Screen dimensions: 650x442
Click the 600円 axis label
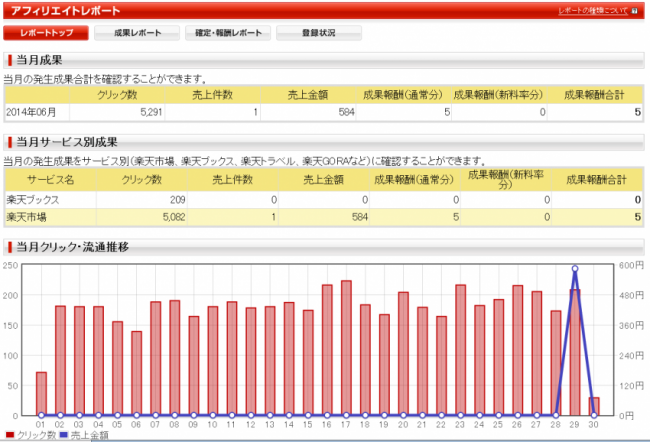click(631, 265)
